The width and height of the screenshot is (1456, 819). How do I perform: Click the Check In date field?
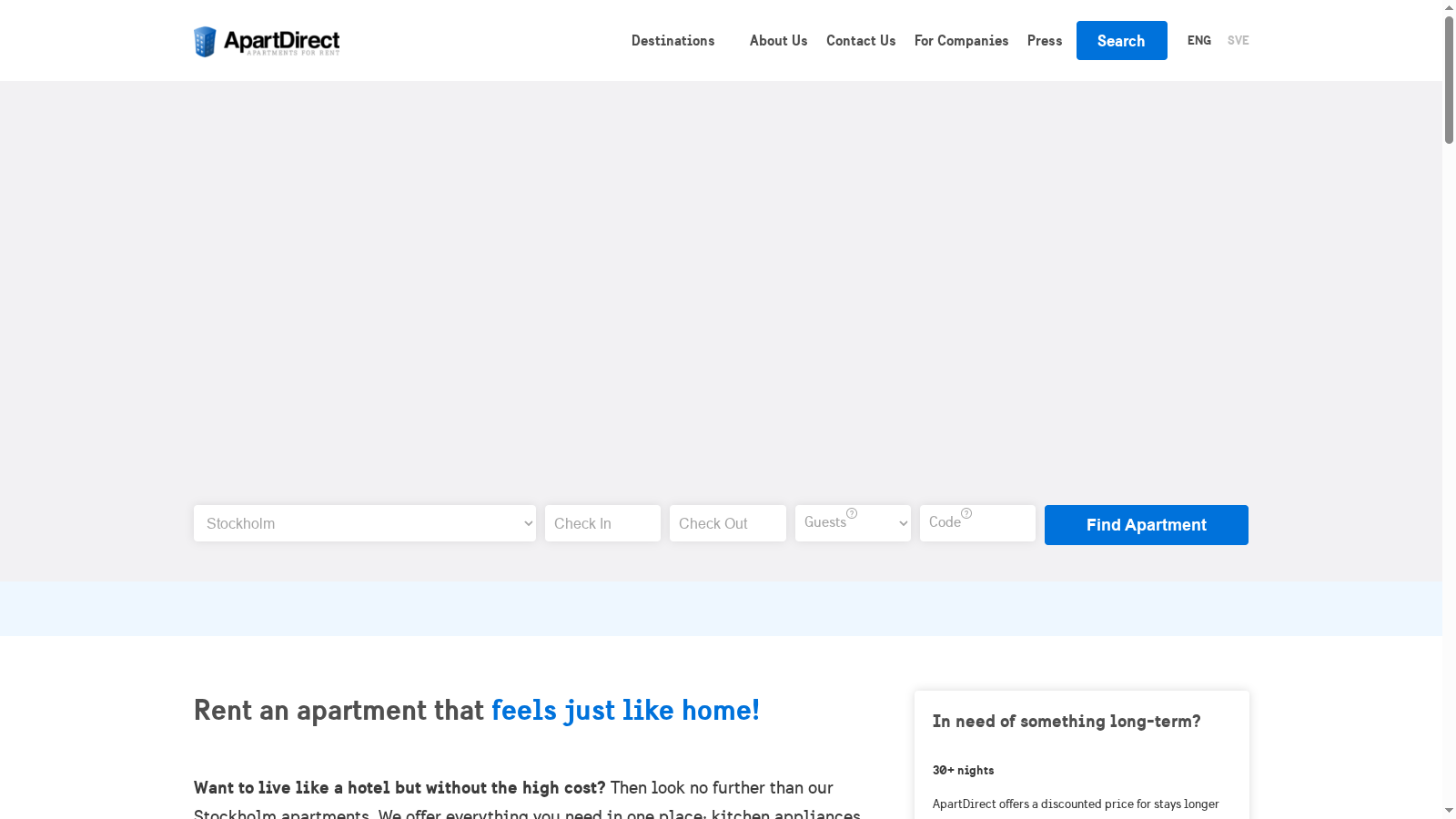click(x=602, y=523)
